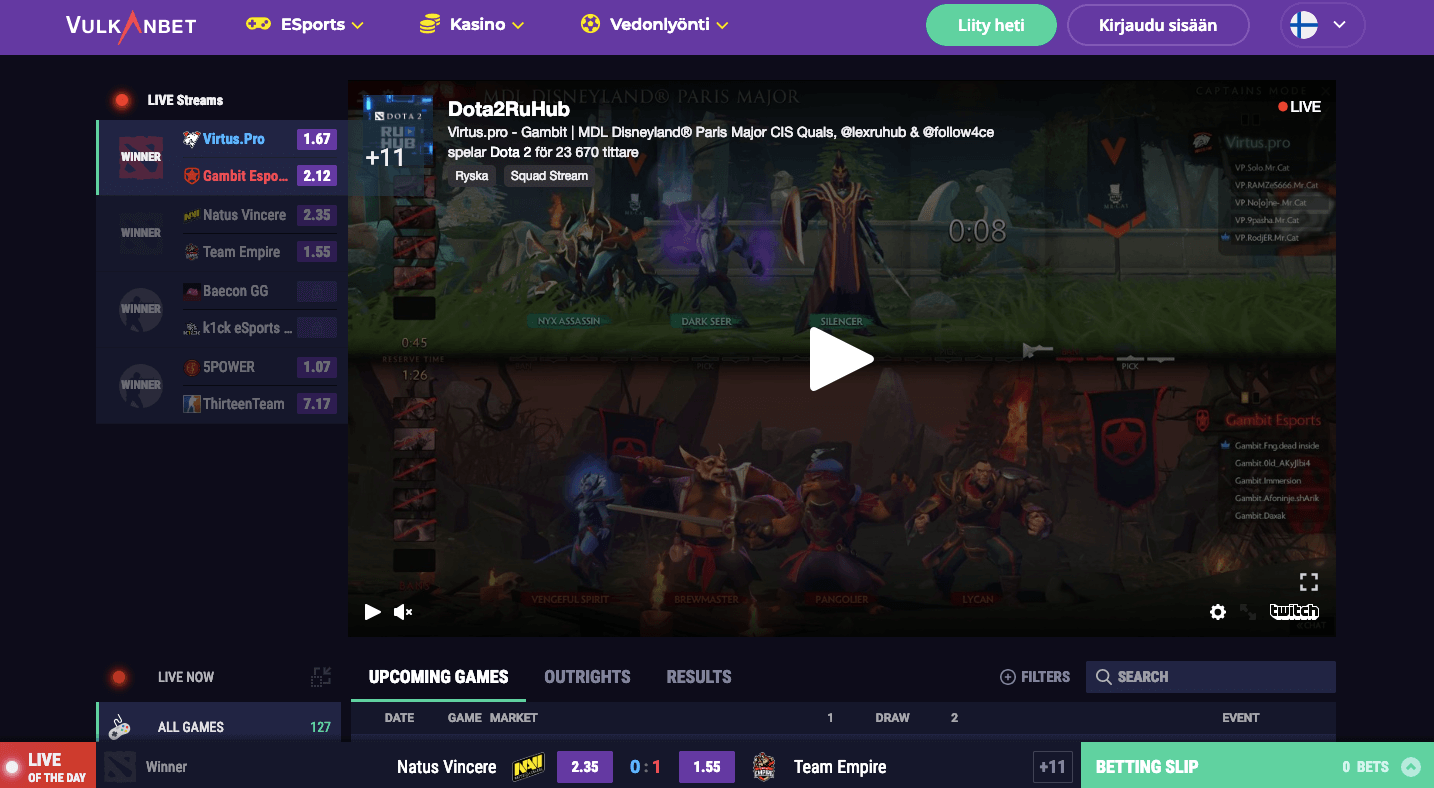This screenshot has height=788, width=1434.
Task: Click the Event column header
Action: 1241,718
